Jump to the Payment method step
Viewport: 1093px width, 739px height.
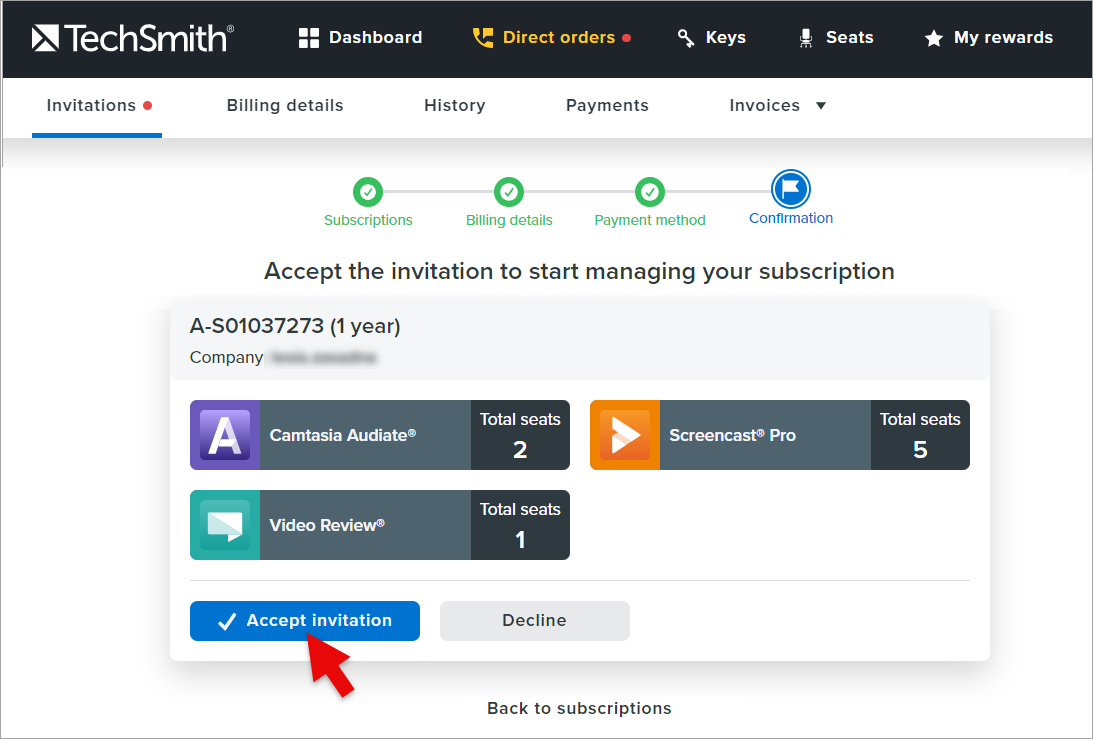pyautogui.click(x=650, y=191)
